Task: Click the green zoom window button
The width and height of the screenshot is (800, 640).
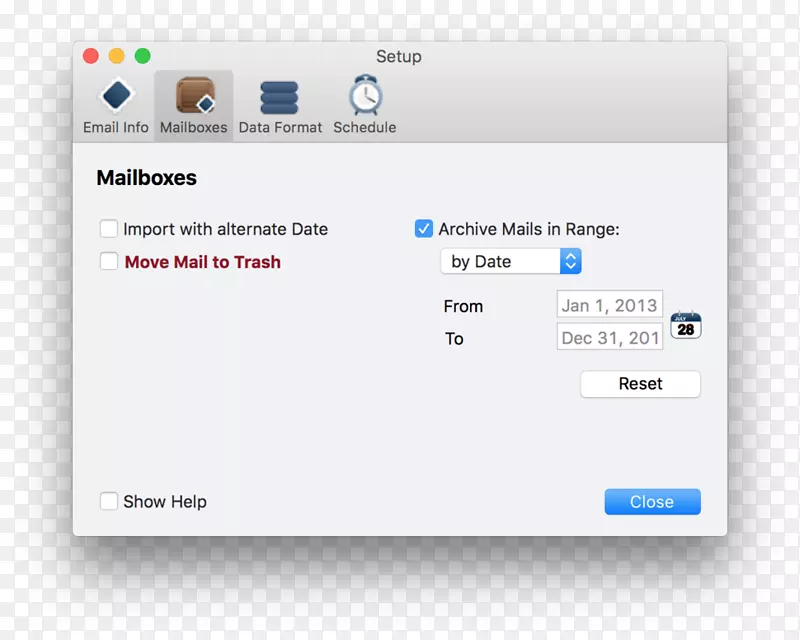Action: (x=143, y=57)
